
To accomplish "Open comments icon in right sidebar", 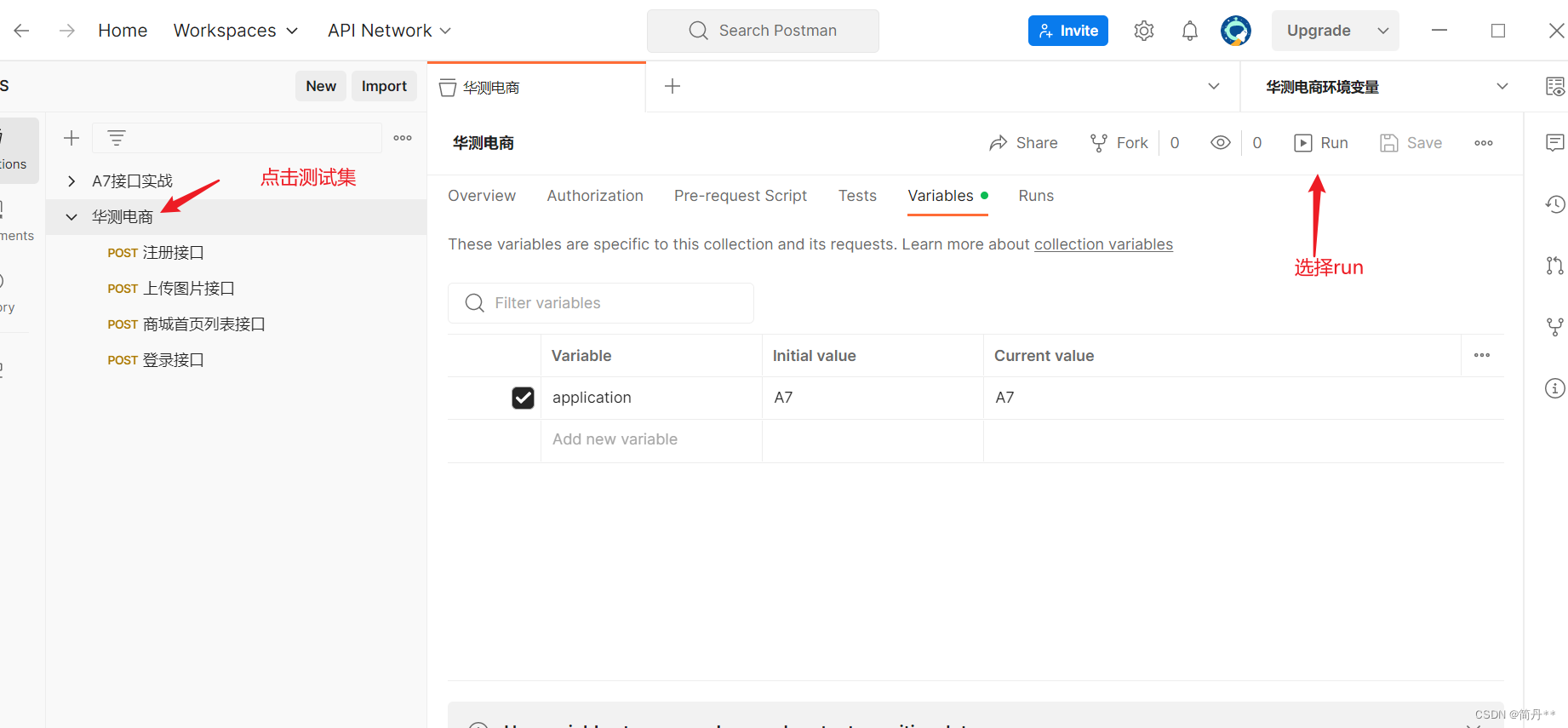I will 1554,142.
